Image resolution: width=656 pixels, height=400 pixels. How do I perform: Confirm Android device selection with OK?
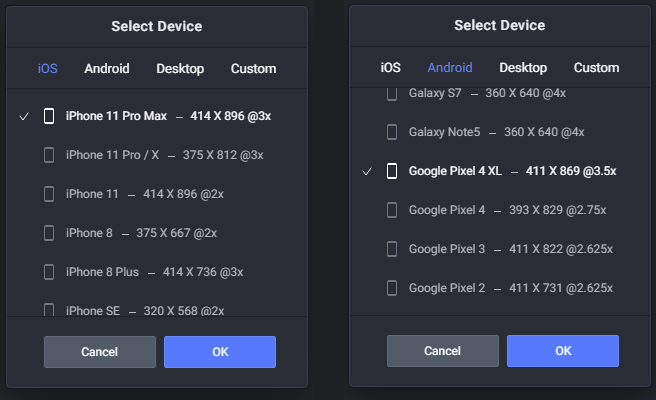[562, 351]
